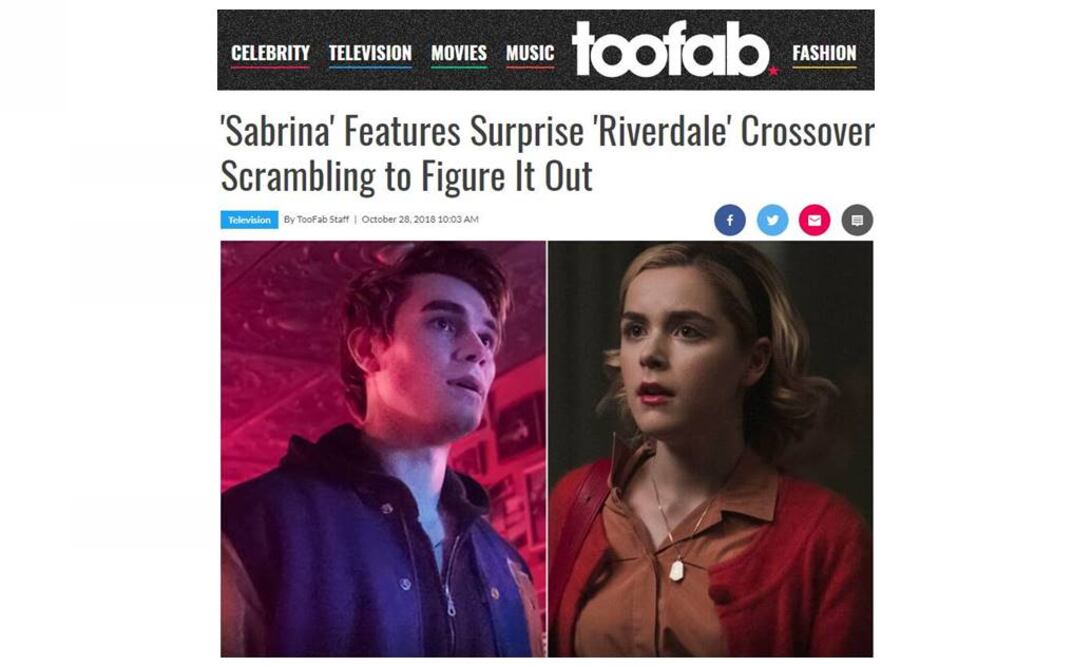Open comments using gray speech icon
This screenshot has height=666, width=1092.
pos(857,220)
